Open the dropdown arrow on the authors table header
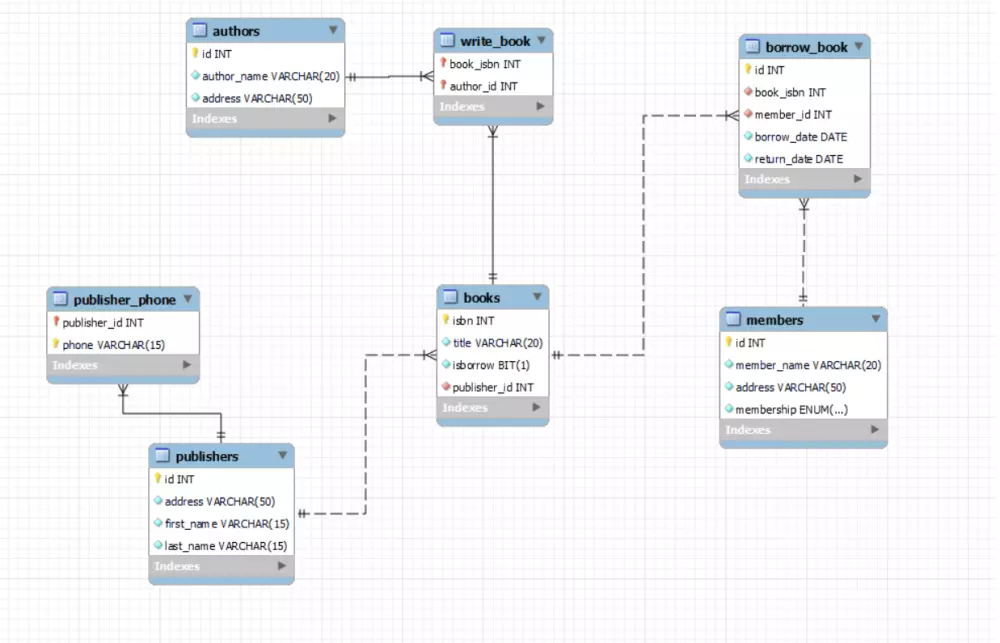 pyautogui.click(x=333, y=30)
